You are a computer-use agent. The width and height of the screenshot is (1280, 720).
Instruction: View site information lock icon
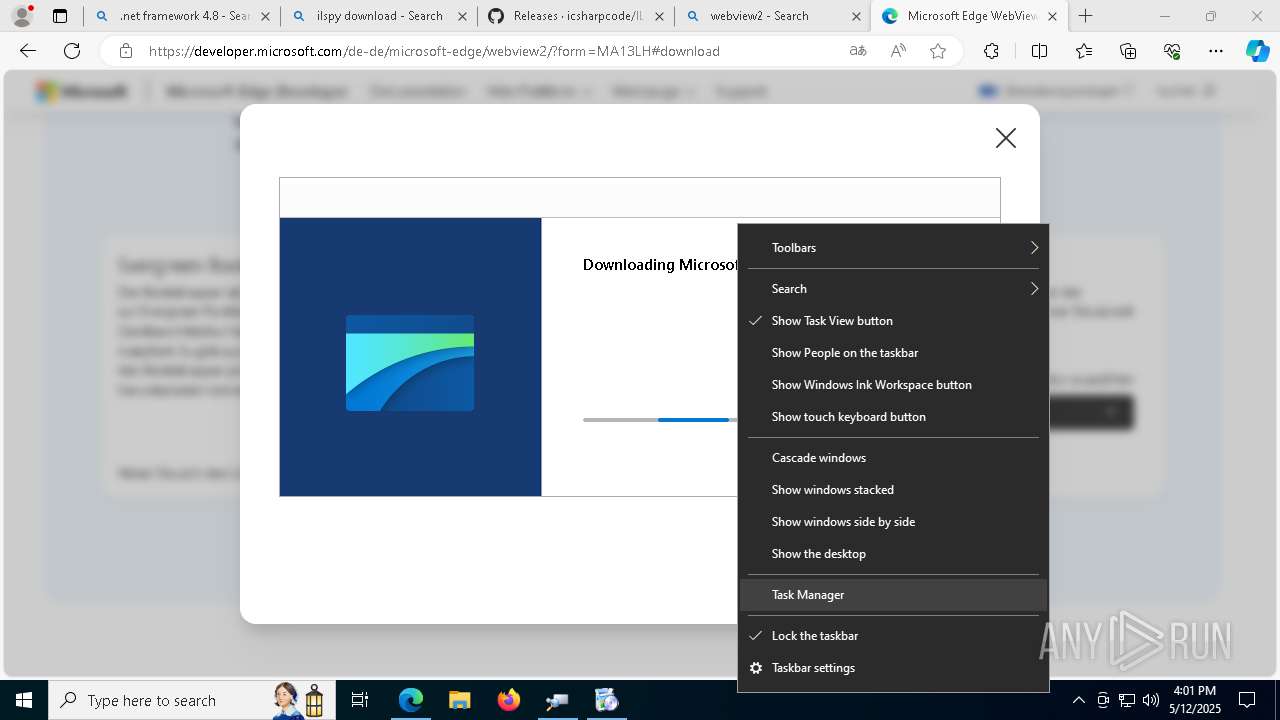coord(126,51)
